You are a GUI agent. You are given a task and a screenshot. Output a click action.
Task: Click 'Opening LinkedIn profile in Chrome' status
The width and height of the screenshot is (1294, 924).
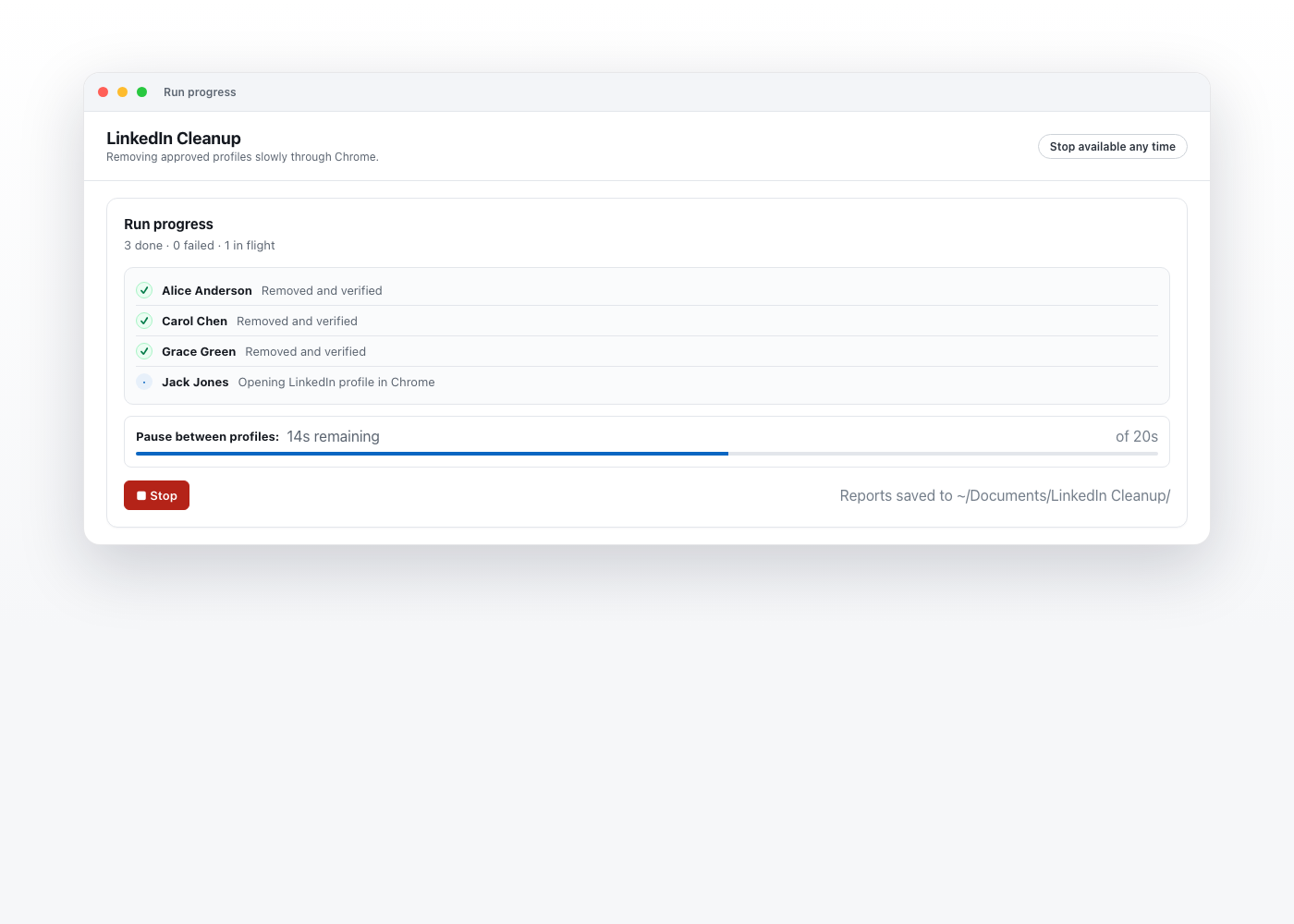point(336,382)
